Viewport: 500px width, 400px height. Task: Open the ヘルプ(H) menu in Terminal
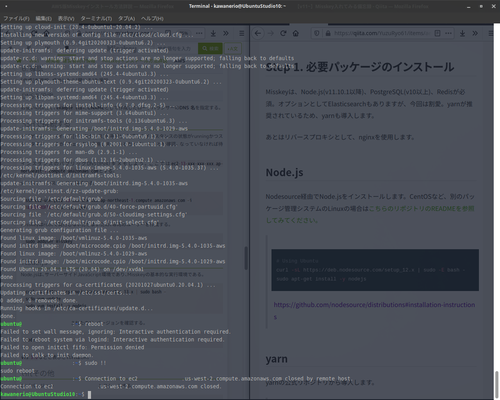point(152,19)
